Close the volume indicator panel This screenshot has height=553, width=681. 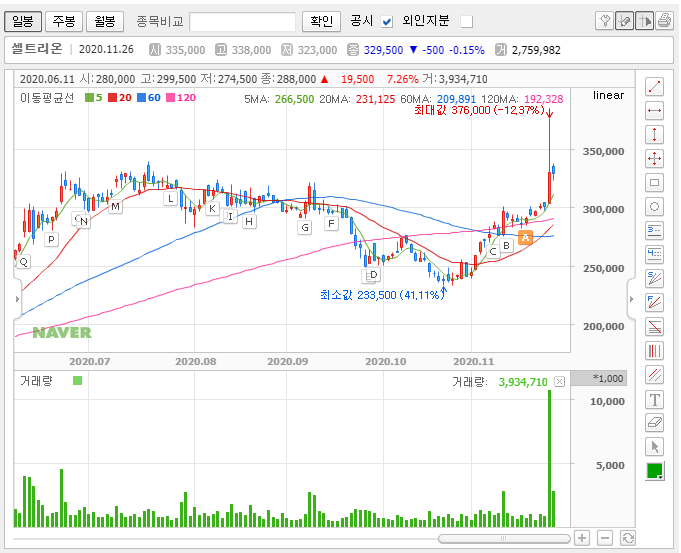click(559, 382)
